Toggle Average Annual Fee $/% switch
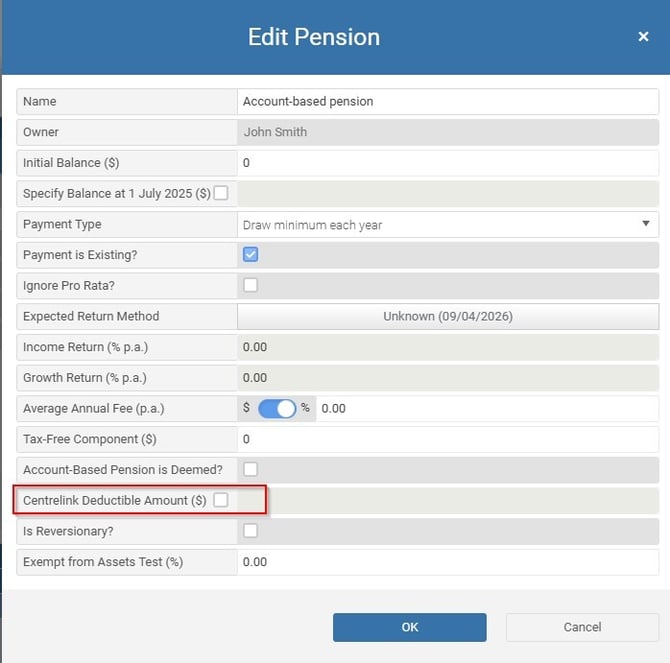The width and height of the screenshot is (670, 663). coord(277,408)
